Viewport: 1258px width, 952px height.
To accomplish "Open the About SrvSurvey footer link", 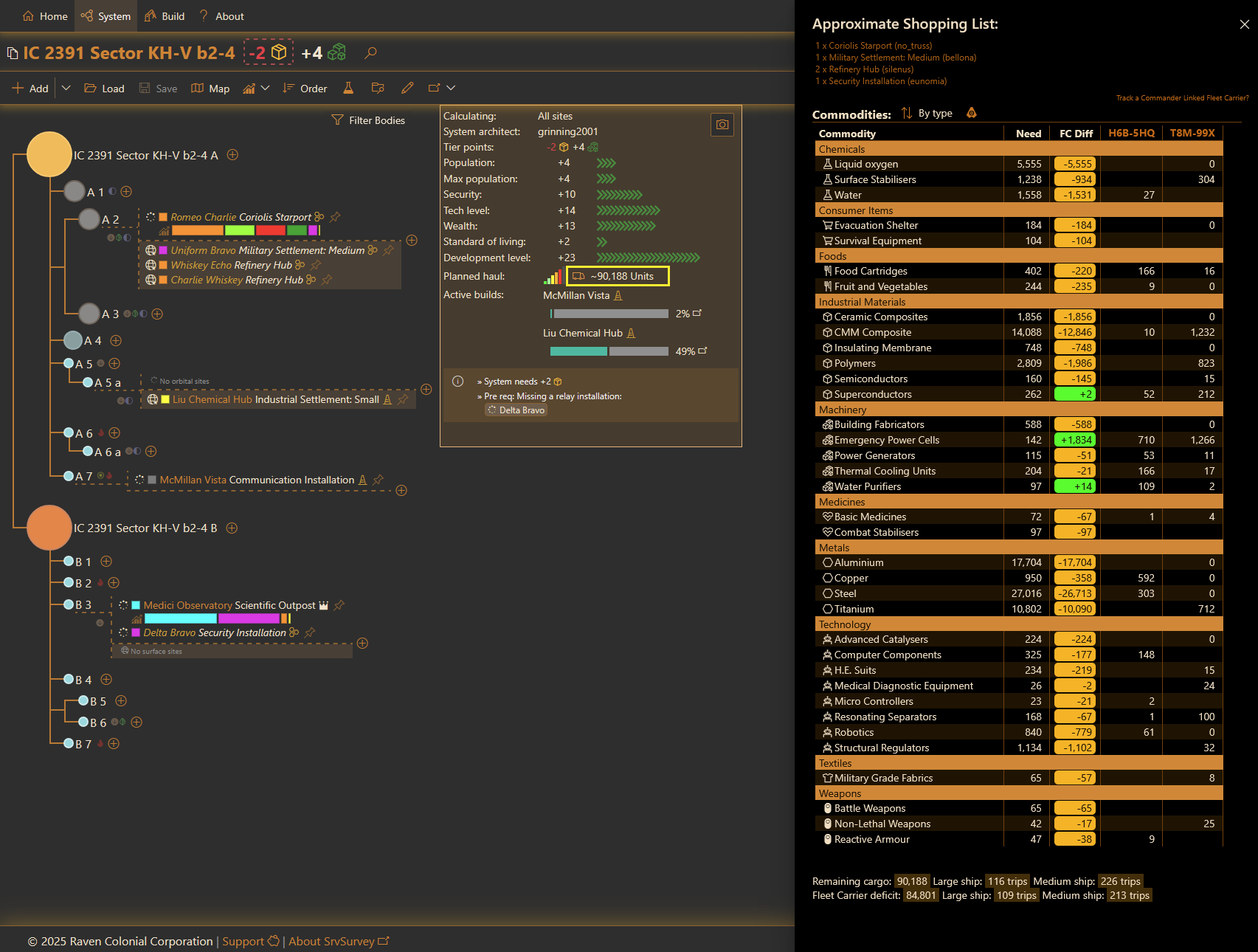I will 339,941.
